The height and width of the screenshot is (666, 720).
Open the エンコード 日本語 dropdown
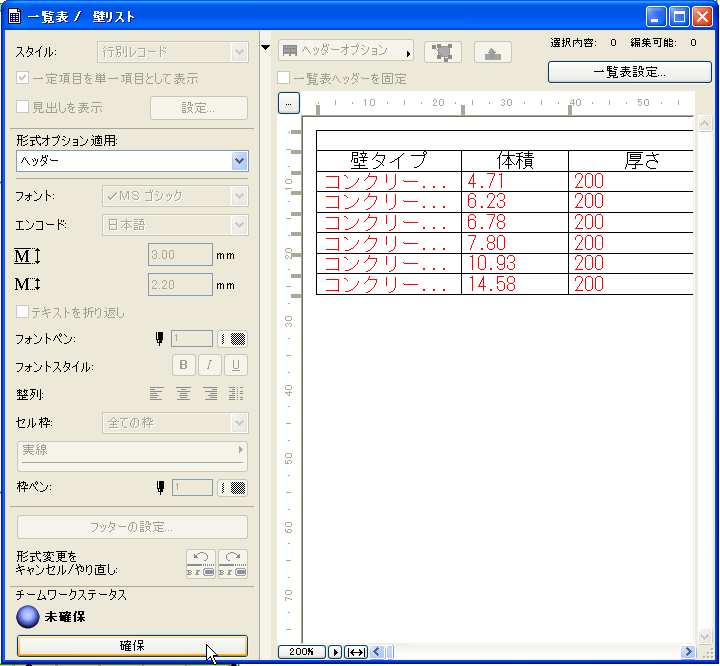(175, 225)
